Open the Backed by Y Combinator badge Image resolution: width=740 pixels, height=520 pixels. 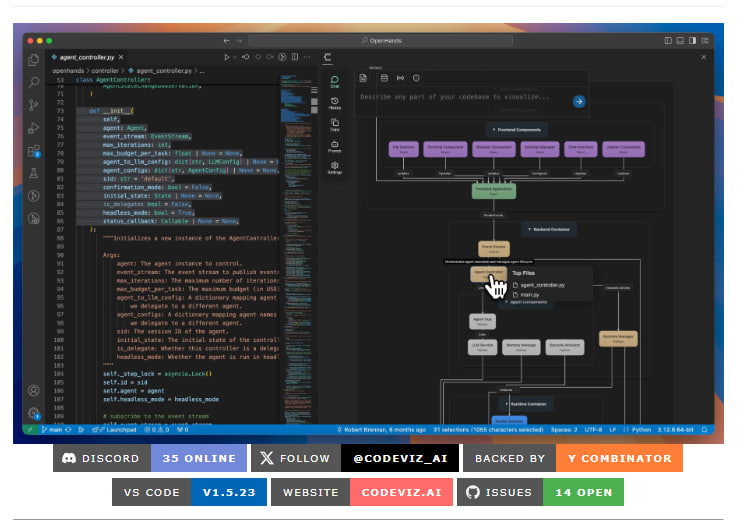pyautogui.click(x=573, y=458)
